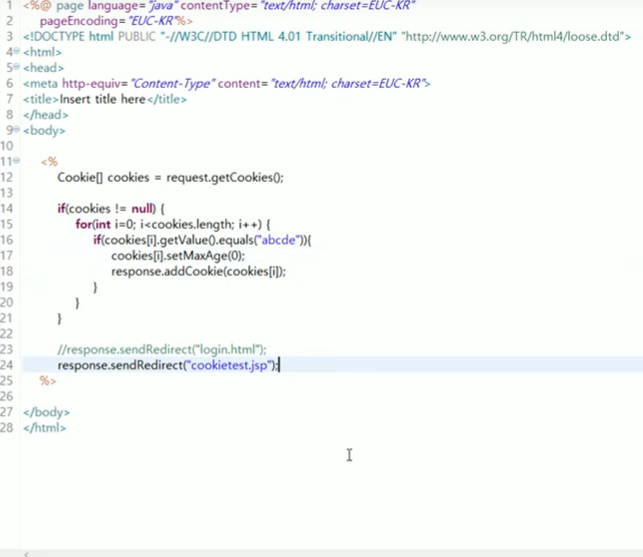This screenshot has height=557, width=643.
Task: Click the closing '</html>' tag
Action: click(x=44, y=428)
